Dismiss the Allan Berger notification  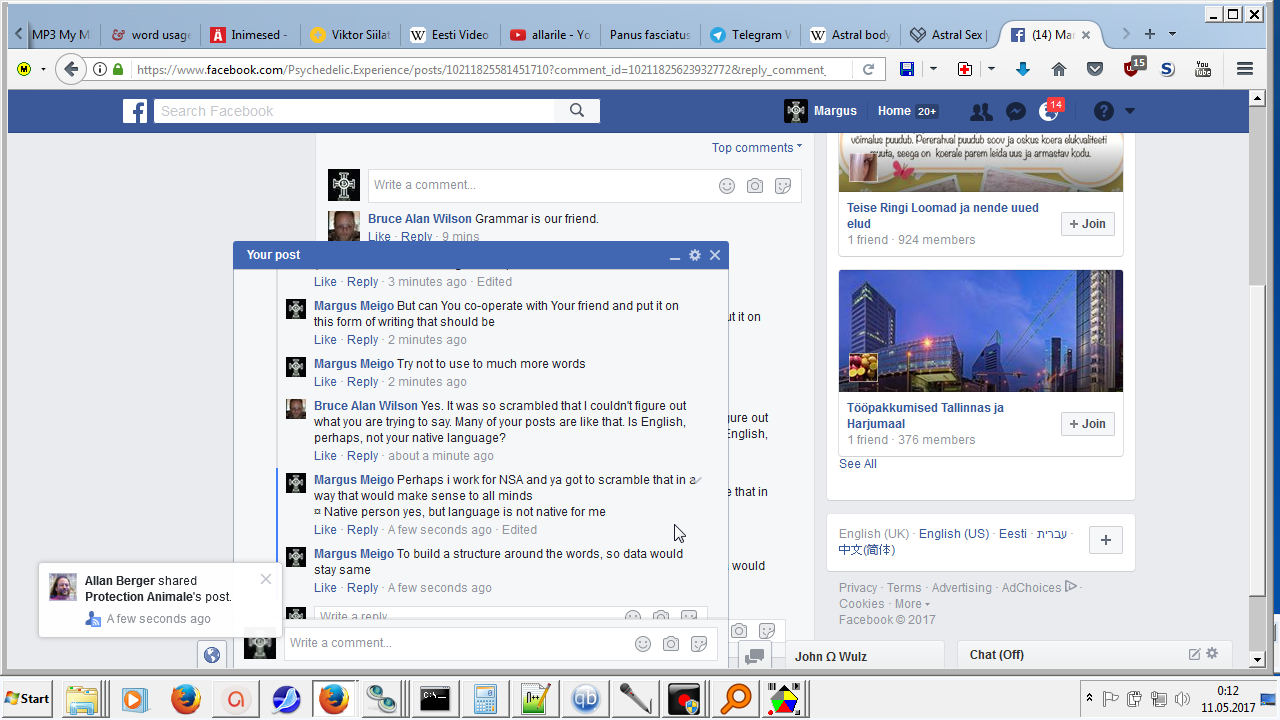(x=265, y=579)
